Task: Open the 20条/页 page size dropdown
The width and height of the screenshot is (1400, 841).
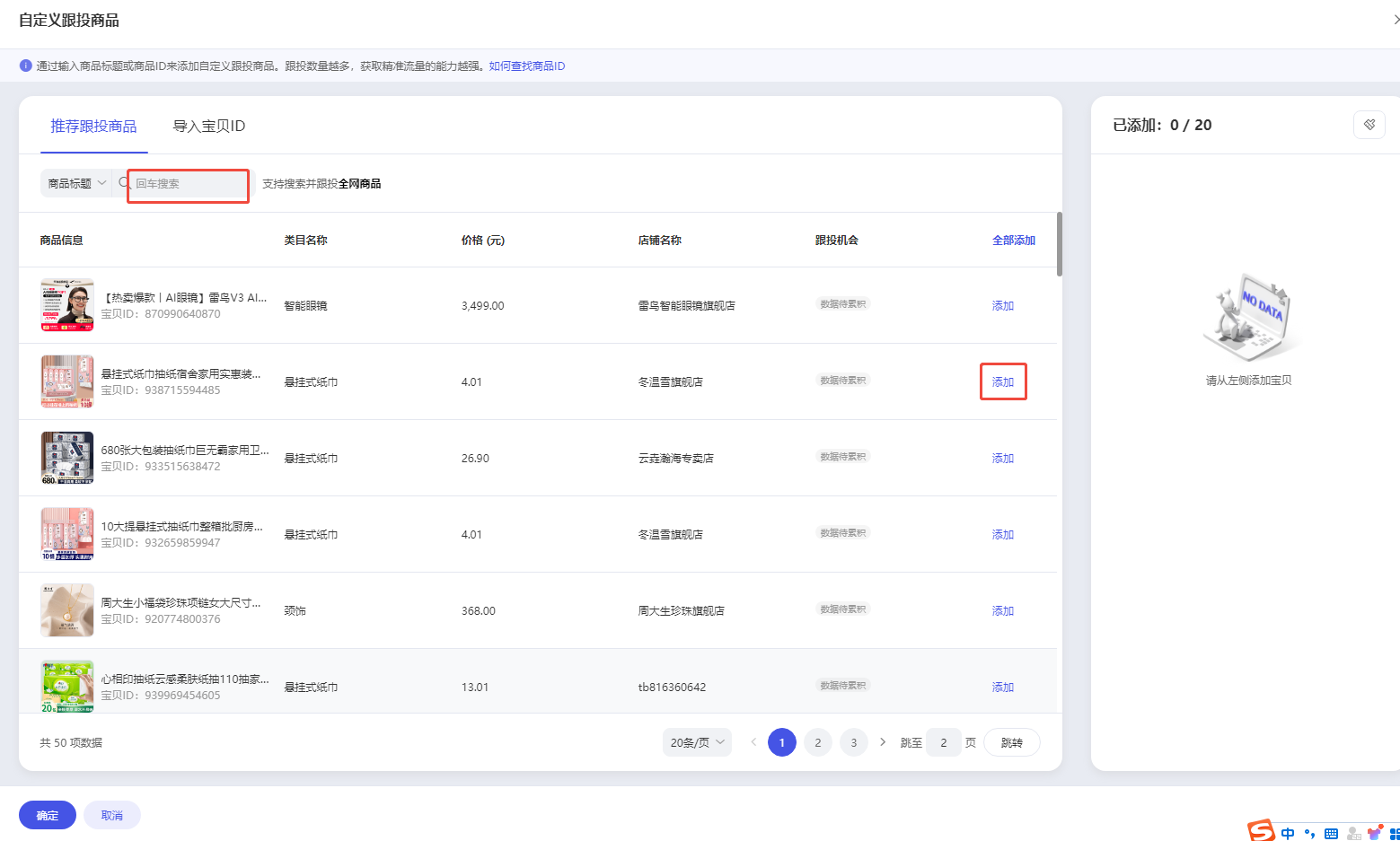Action: [x=697, y=742]
